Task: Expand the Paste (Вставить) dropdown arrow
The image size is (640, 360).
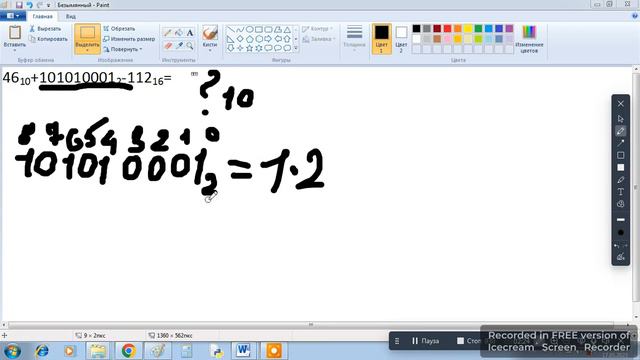Action: point(15,50)
